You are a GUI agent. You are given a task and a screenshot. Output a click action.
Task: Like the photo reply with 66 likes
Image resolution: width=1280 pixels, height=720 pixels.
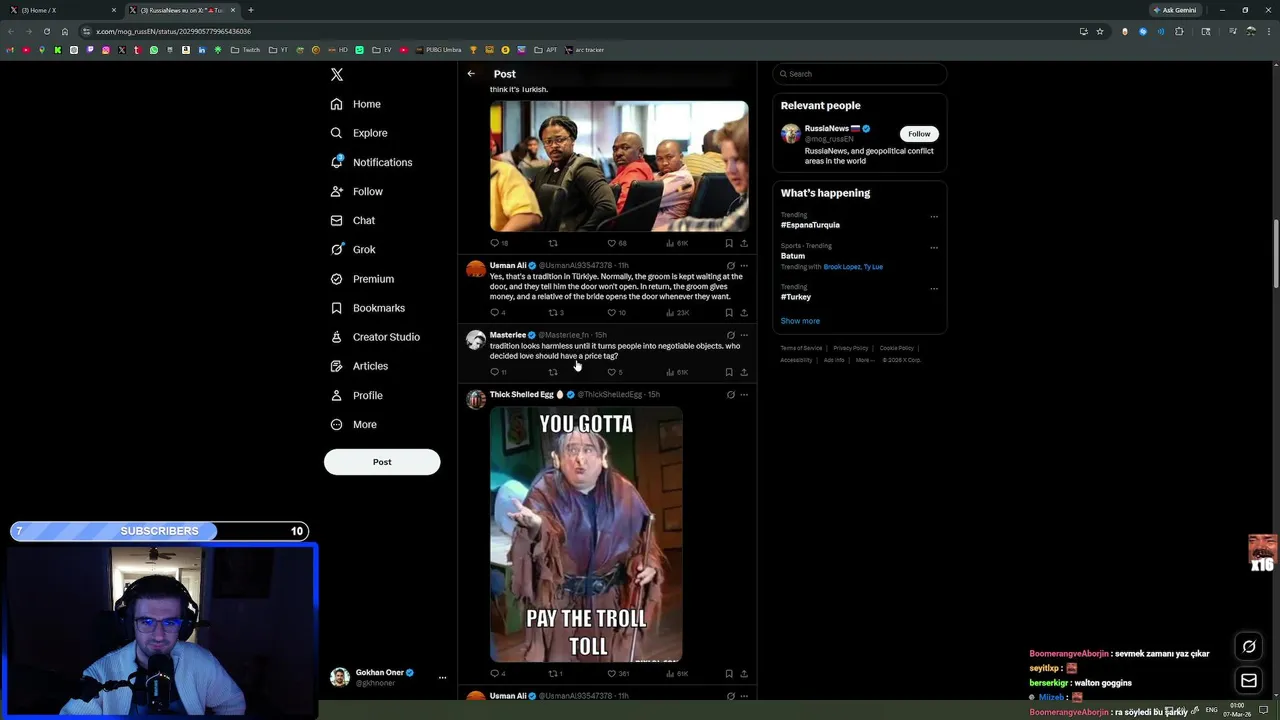coord(617,243)
